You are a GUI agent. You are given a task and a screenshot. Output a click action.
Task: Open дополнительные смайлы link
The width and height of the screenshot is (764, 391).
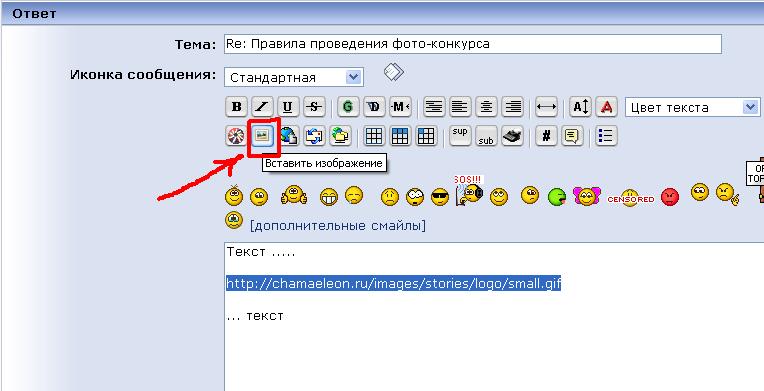tap(338, 226)
